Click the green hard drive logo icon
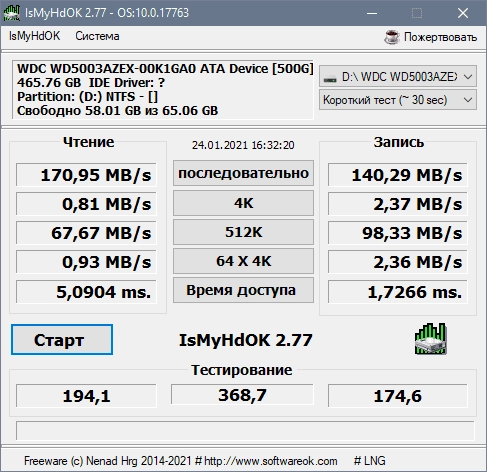The width and height of the screenshot is (487, 472). click(430, 339)
